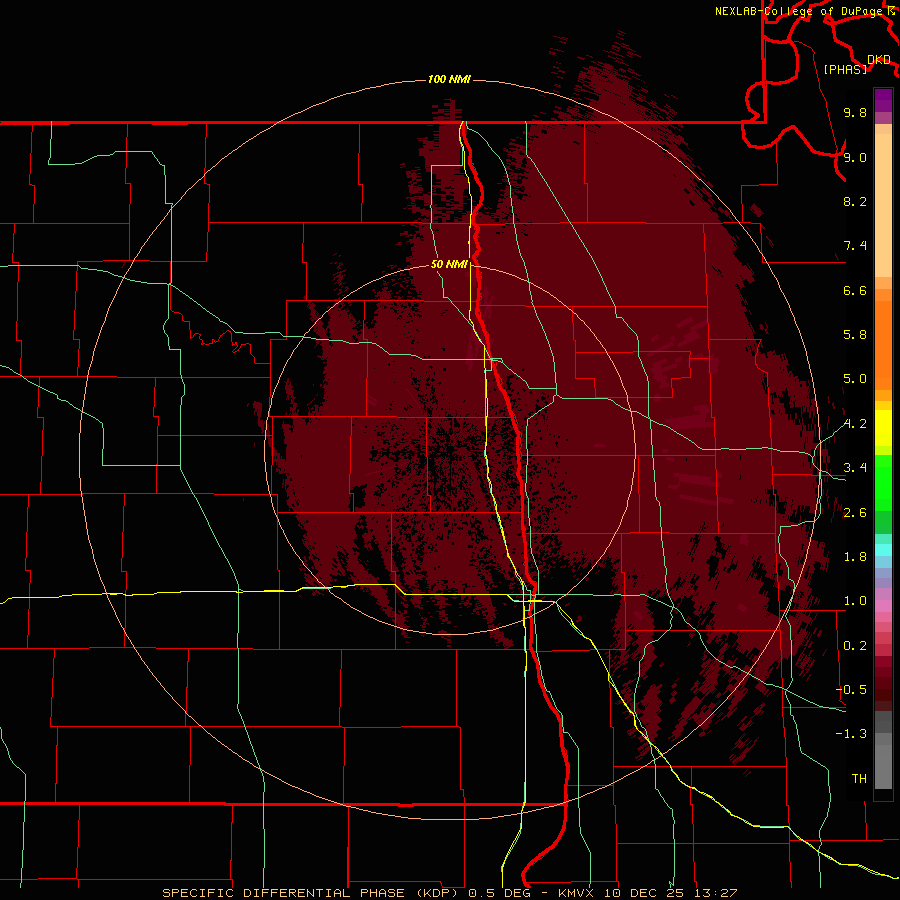Image resolution: width=900 pixels, height=900 pixels.
Task: Click the bright green segment of the color bar
Action: point(883,483)
